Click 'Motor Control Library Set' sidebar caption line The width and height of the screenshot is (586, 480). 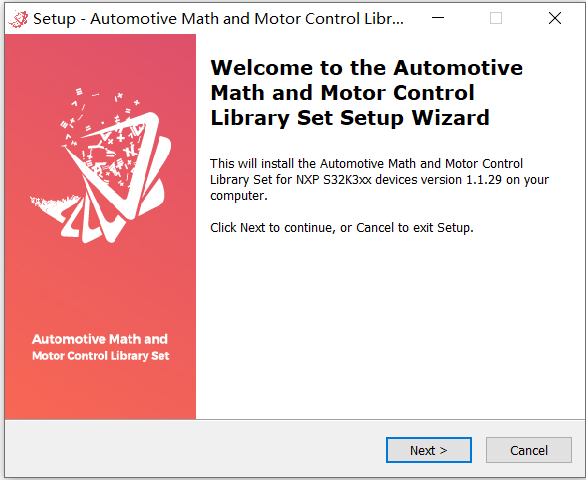101,356
